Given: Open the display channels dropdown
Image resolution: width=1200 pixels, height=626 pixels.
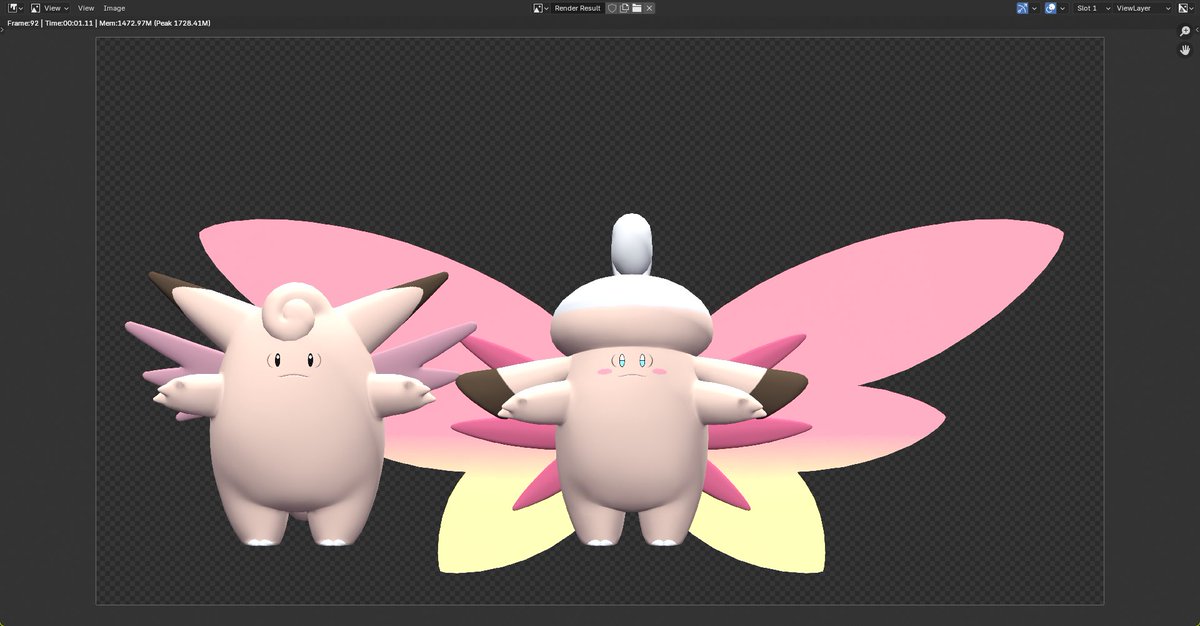Looking at the screenshot, I should click(x=1185, y=8).
